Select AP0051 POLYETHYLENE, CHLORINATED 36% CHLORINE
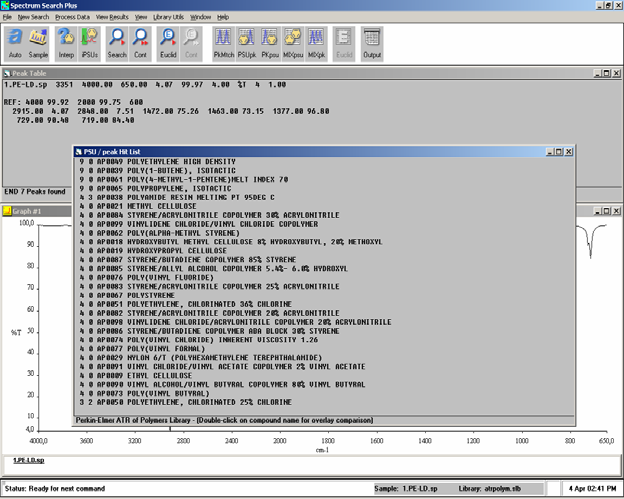This screenshot has width=624, height=499. pyautogui.click(x=185, y=304)
